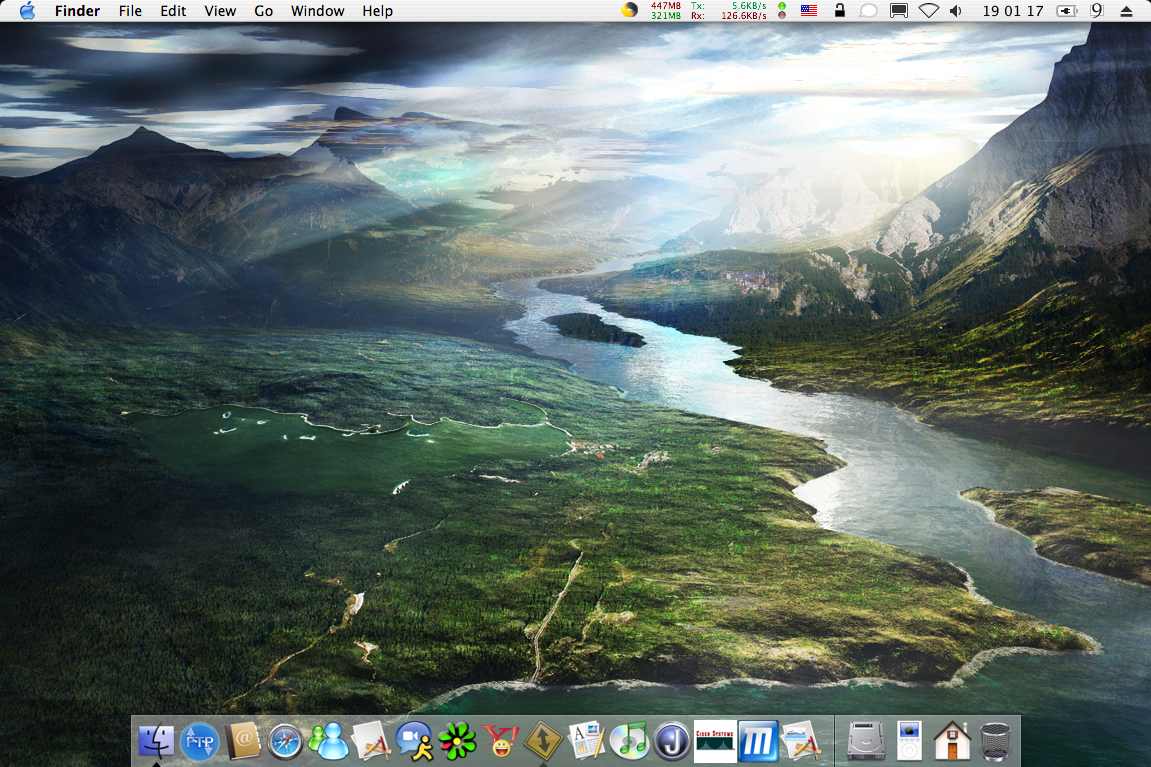Open the volume speaker menu
The width and height of the screenshot is (1151, 767).
pos(956,11)
